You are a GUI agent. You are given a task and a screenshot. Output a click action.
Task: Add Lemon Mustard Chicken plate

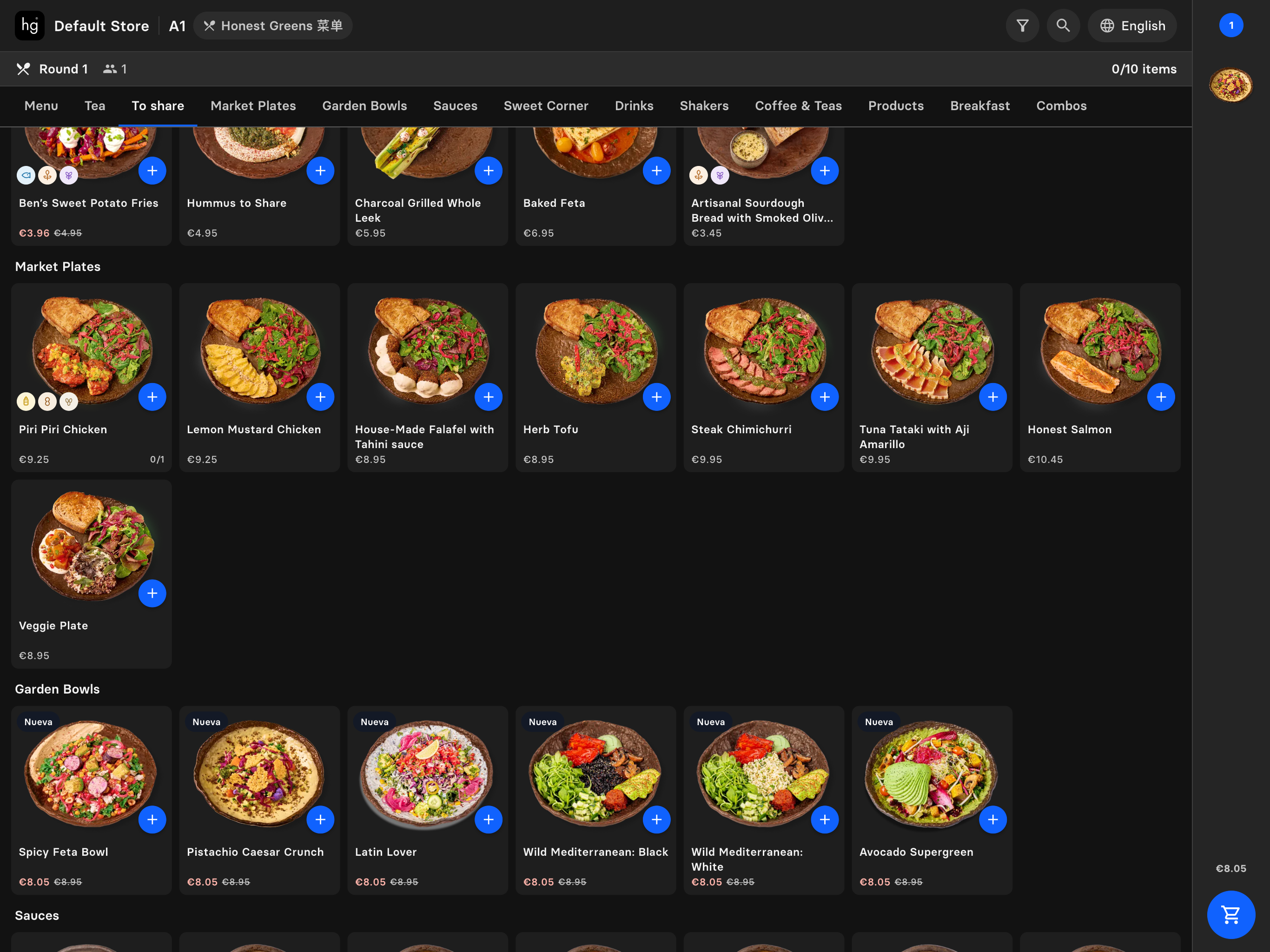(320, 397)
